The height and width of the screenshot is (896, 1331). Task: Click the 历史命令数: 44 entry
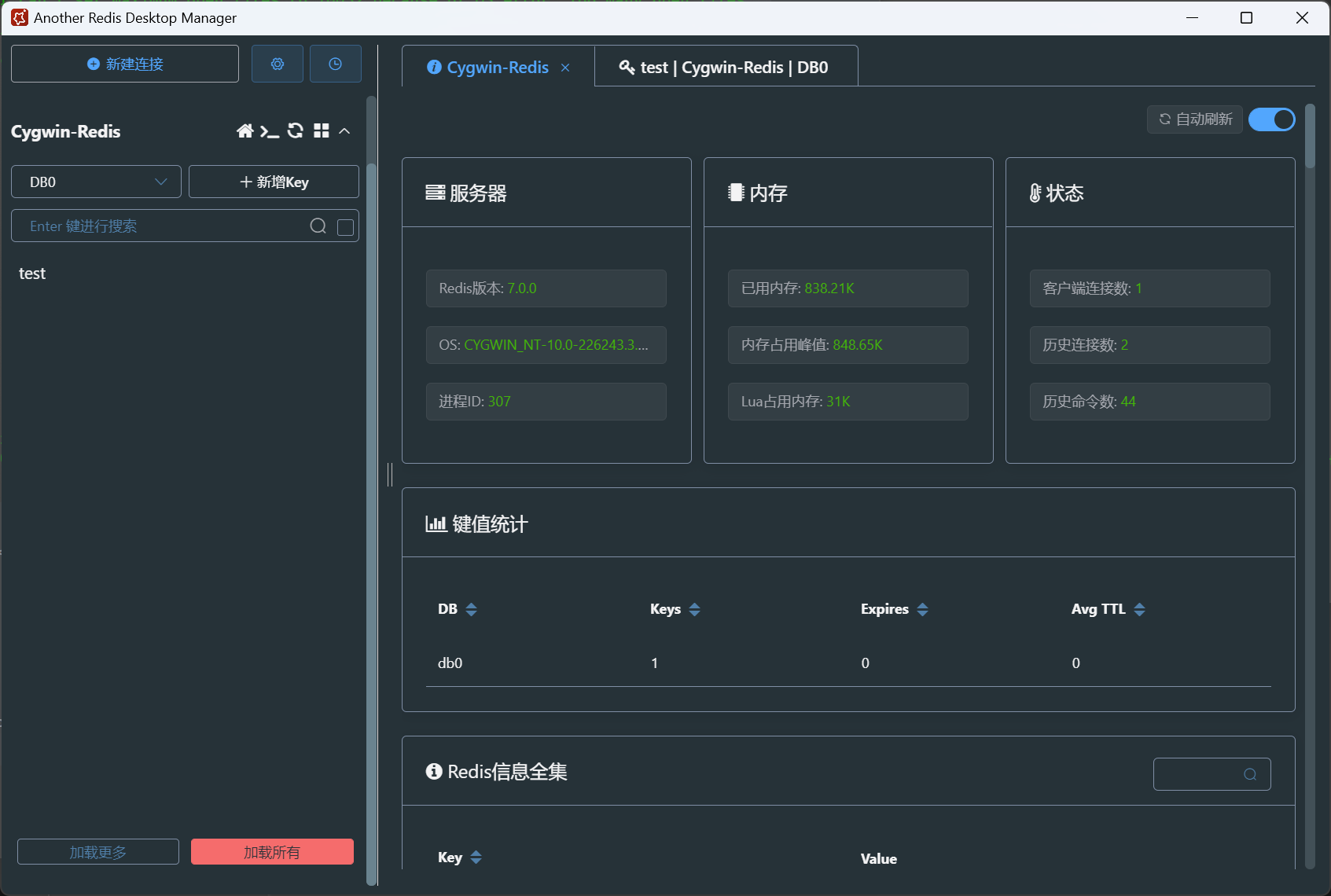click(1150, 402)
